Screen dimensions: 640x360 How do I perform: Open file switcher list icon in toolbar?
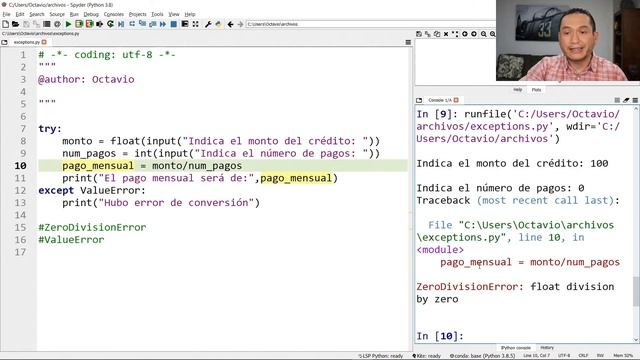[47, 24]
